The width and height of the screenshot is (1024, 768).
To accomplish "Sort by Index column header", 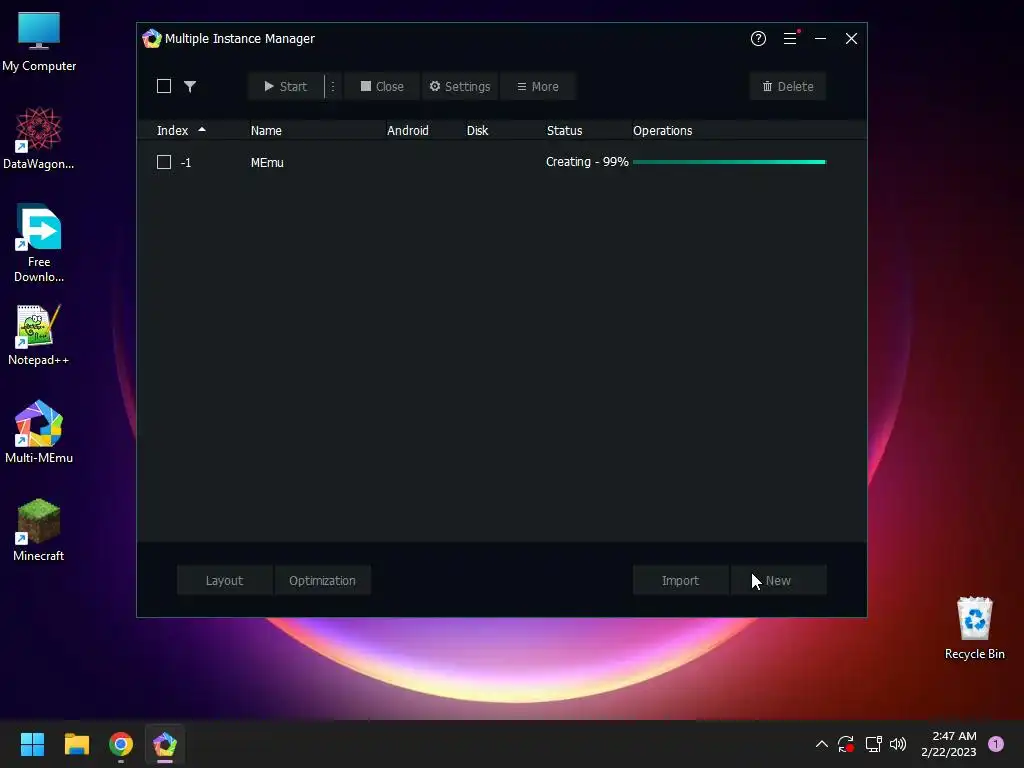I will click(x=172, y=131).
